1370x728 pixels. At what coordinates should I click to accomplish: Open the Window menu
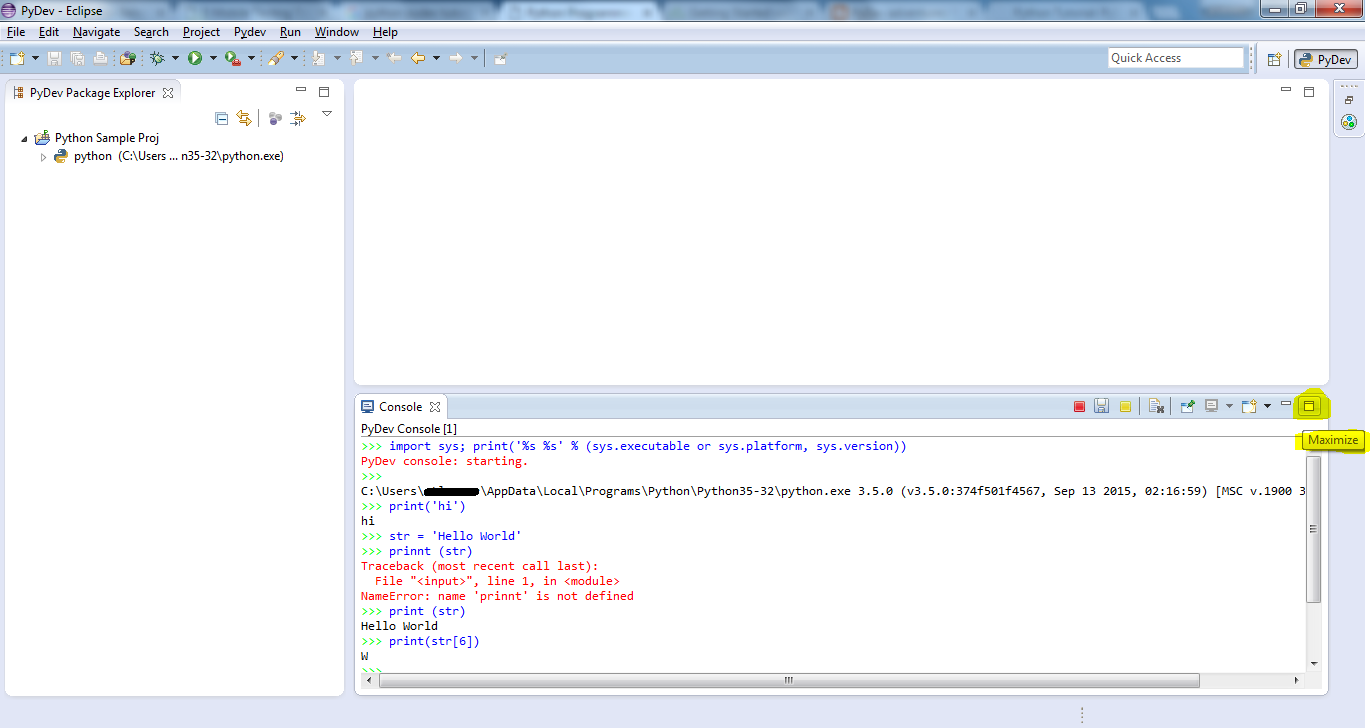click(336, 32)
